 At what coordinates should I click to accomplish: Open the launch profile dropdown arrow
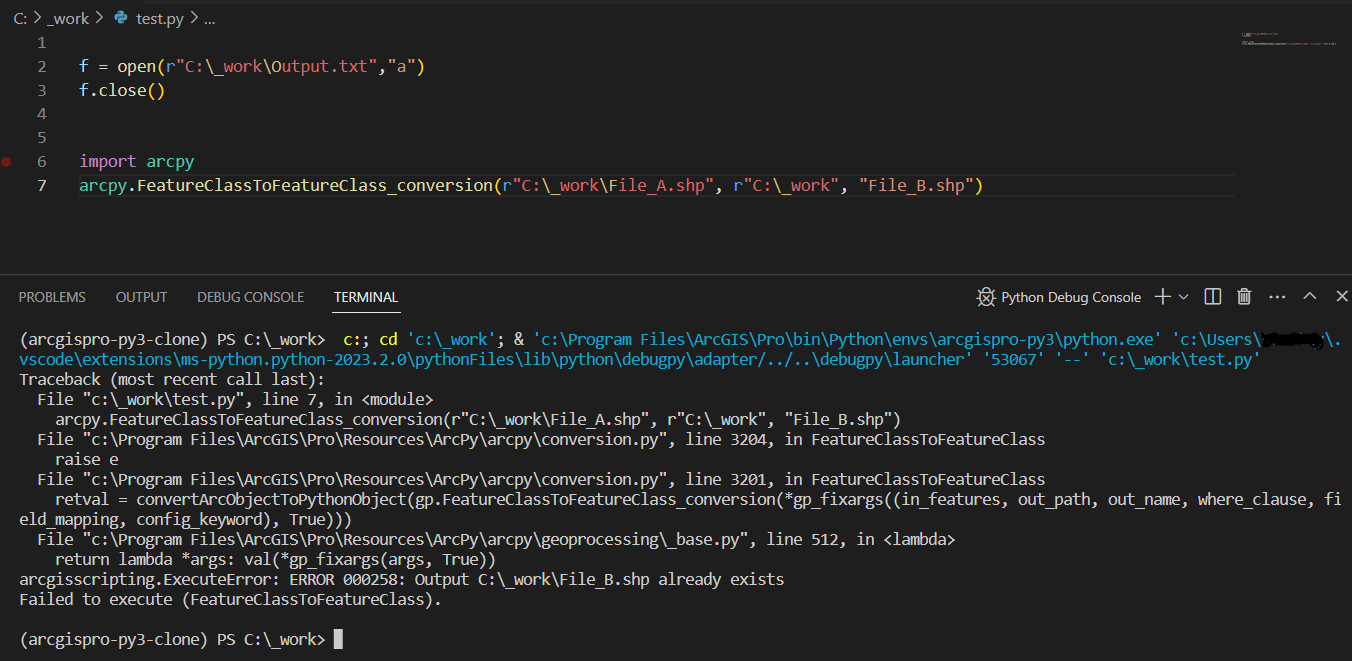point(1184,297)
